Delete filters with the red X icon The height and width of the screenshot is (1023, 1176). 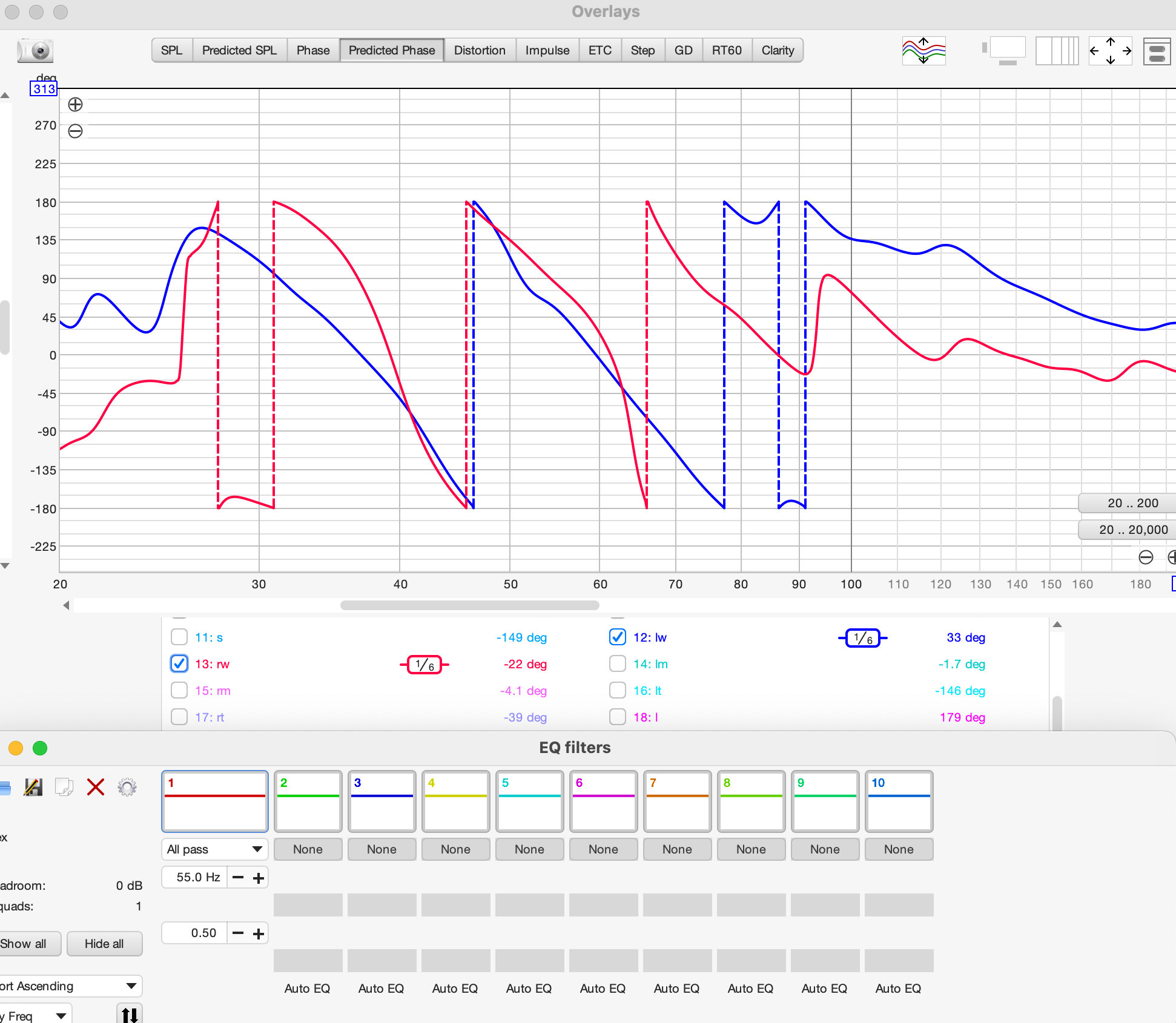[96, 787]
